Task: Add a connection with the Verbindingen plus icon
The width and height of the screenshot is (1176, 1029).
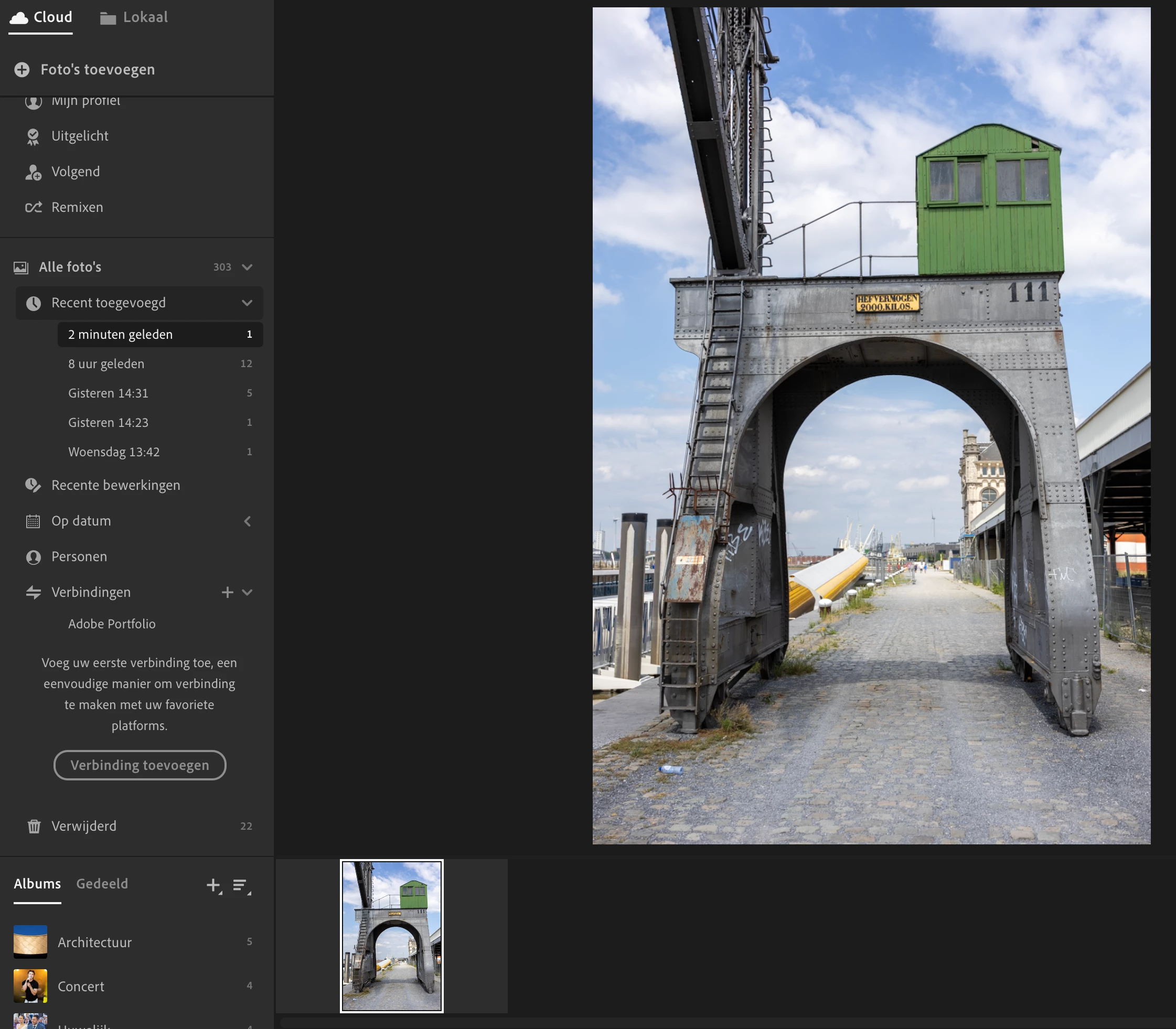Action: point(228,592)
